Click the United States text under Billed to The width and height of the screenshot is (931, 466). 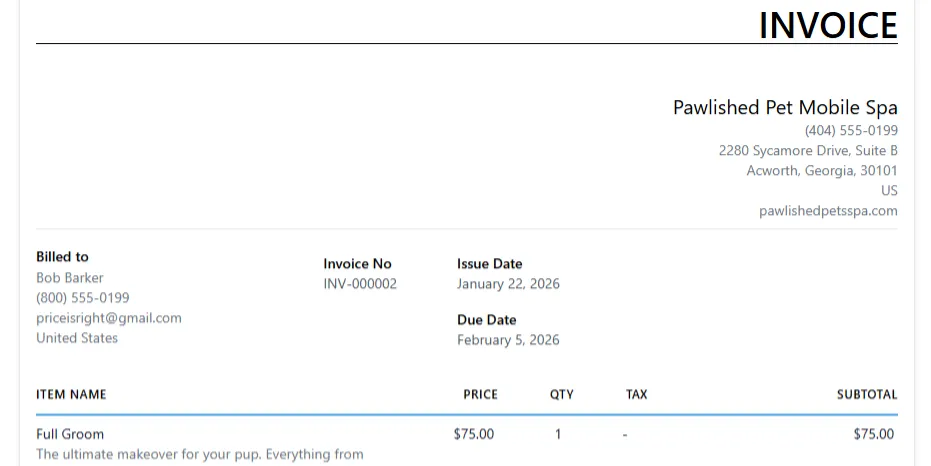click(x=77, y=338)
